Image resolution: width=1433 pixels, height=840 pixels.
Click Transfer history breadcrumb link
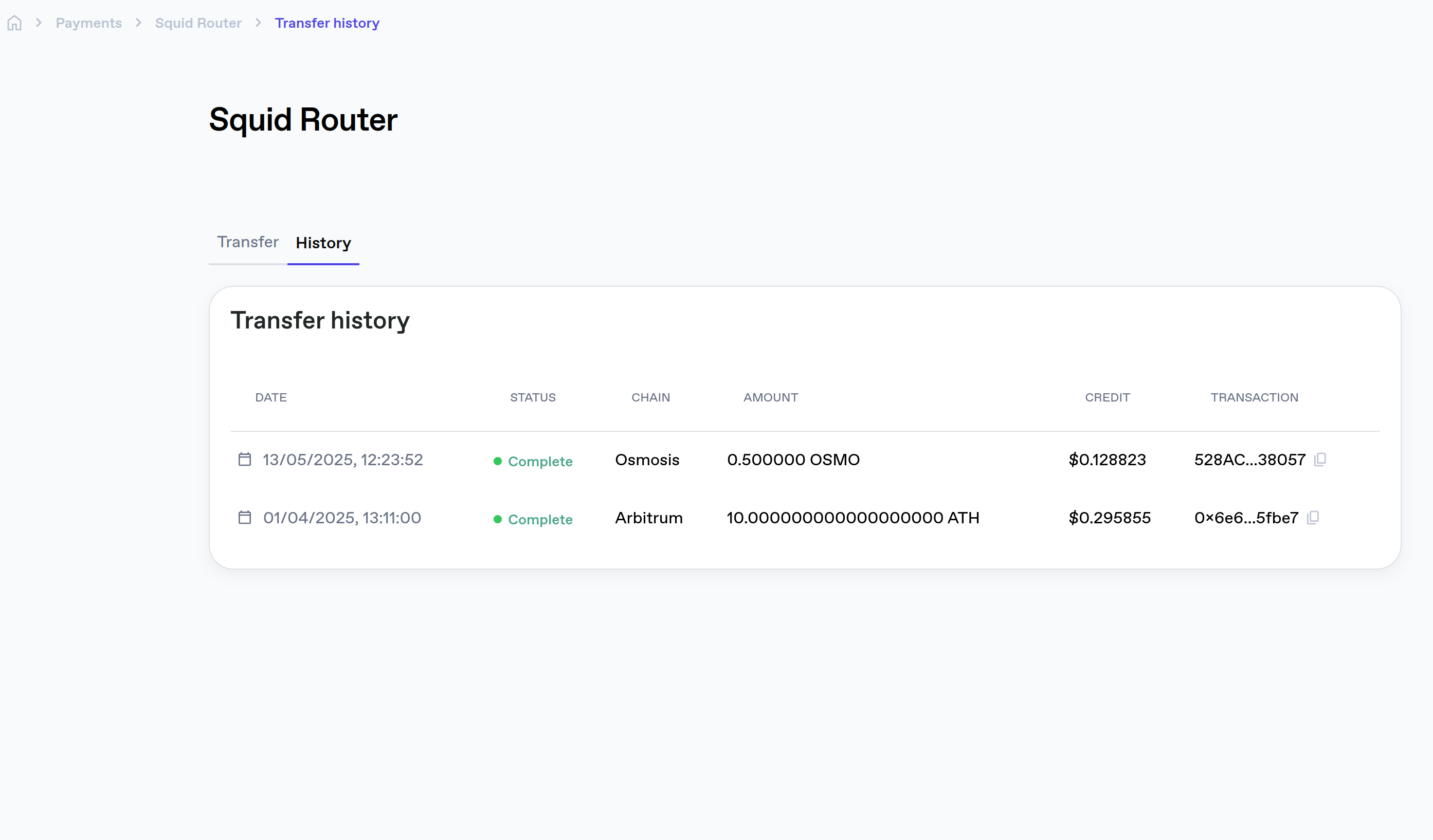tap(327, 23)
